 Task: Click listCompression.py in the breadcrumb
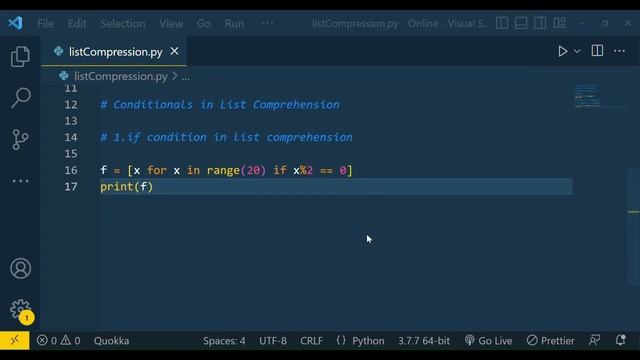point(120,76)
